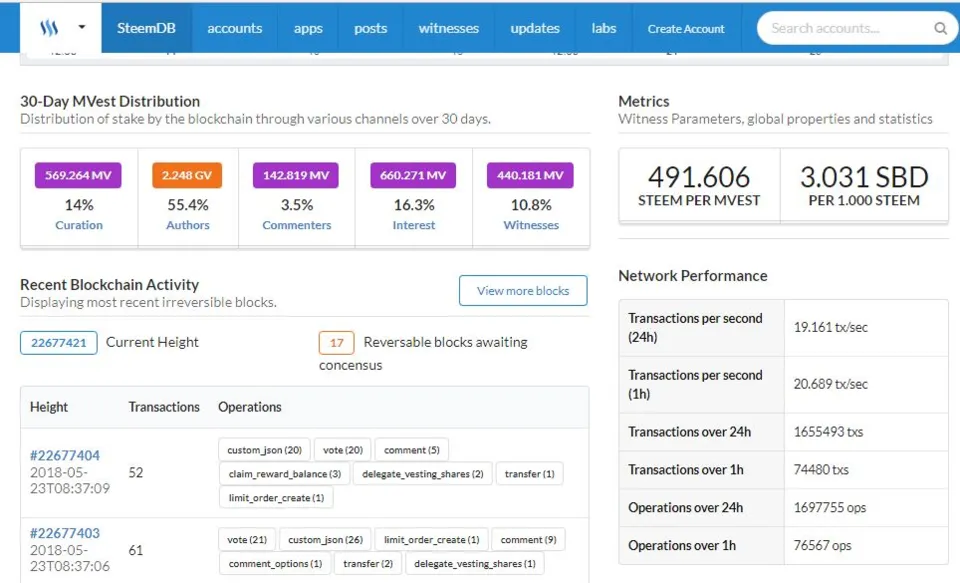Open the posts menu item
Screen dimensions: 960x583
(370, 28)
